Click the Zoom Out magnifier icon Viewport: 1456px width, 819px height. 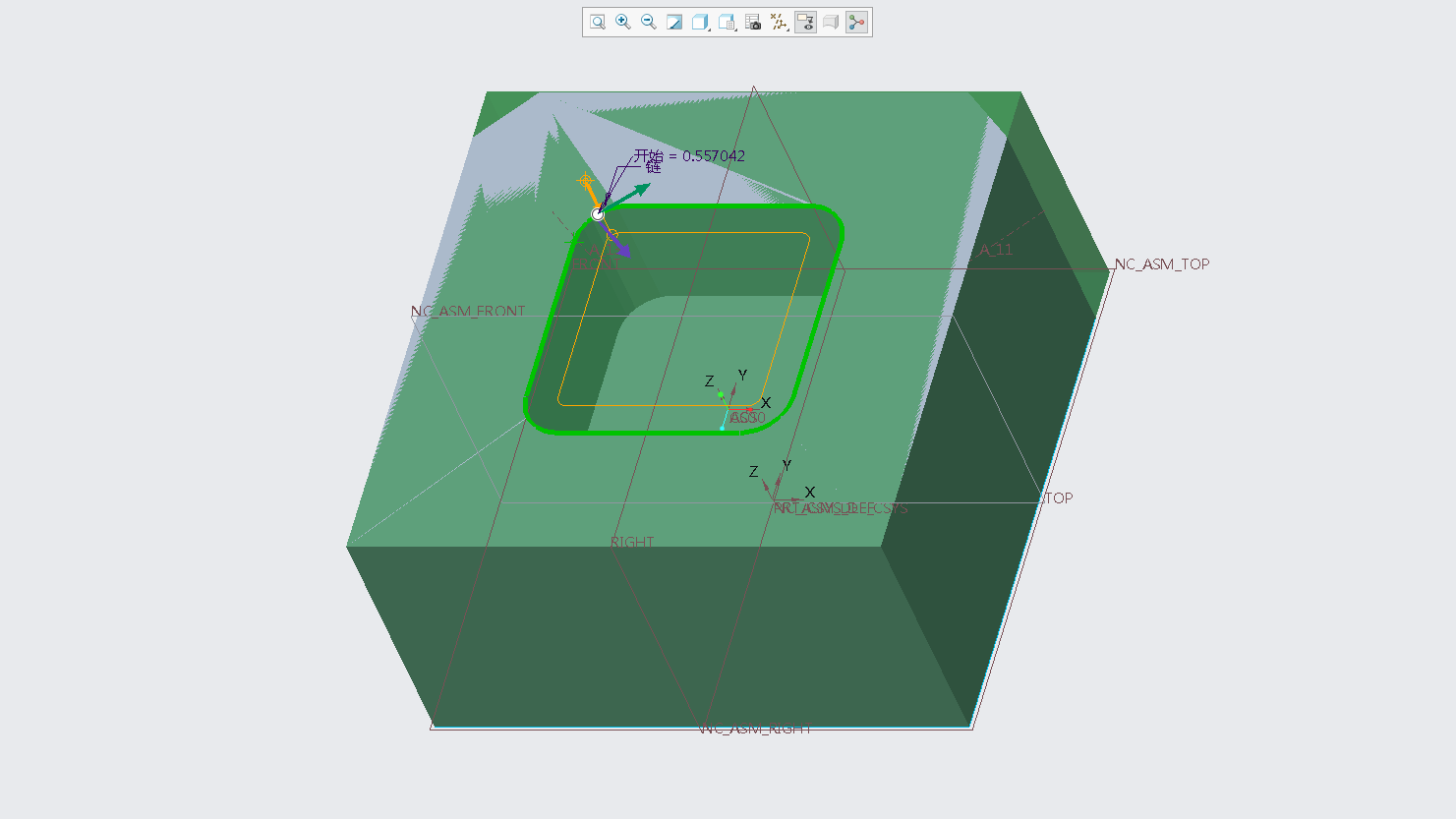pyautogui.click(x=649, y=22)
